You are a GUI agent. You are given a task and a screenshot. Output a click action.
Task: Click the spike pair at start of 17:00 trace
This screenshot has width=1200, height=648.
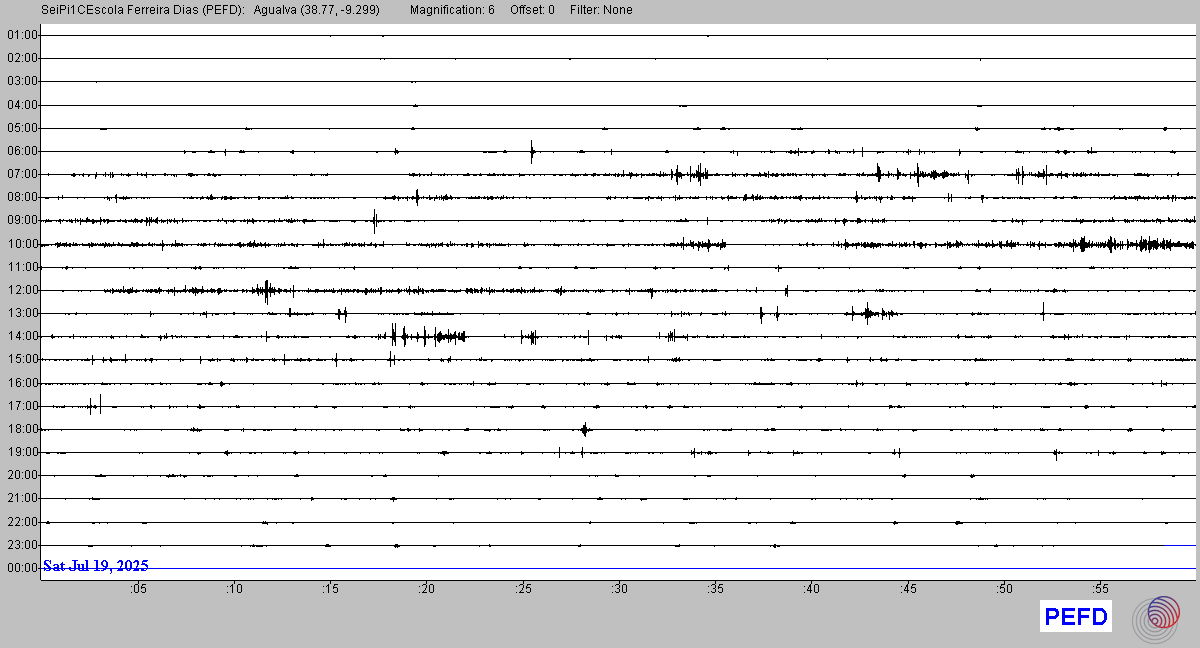(x=95, y=405)
